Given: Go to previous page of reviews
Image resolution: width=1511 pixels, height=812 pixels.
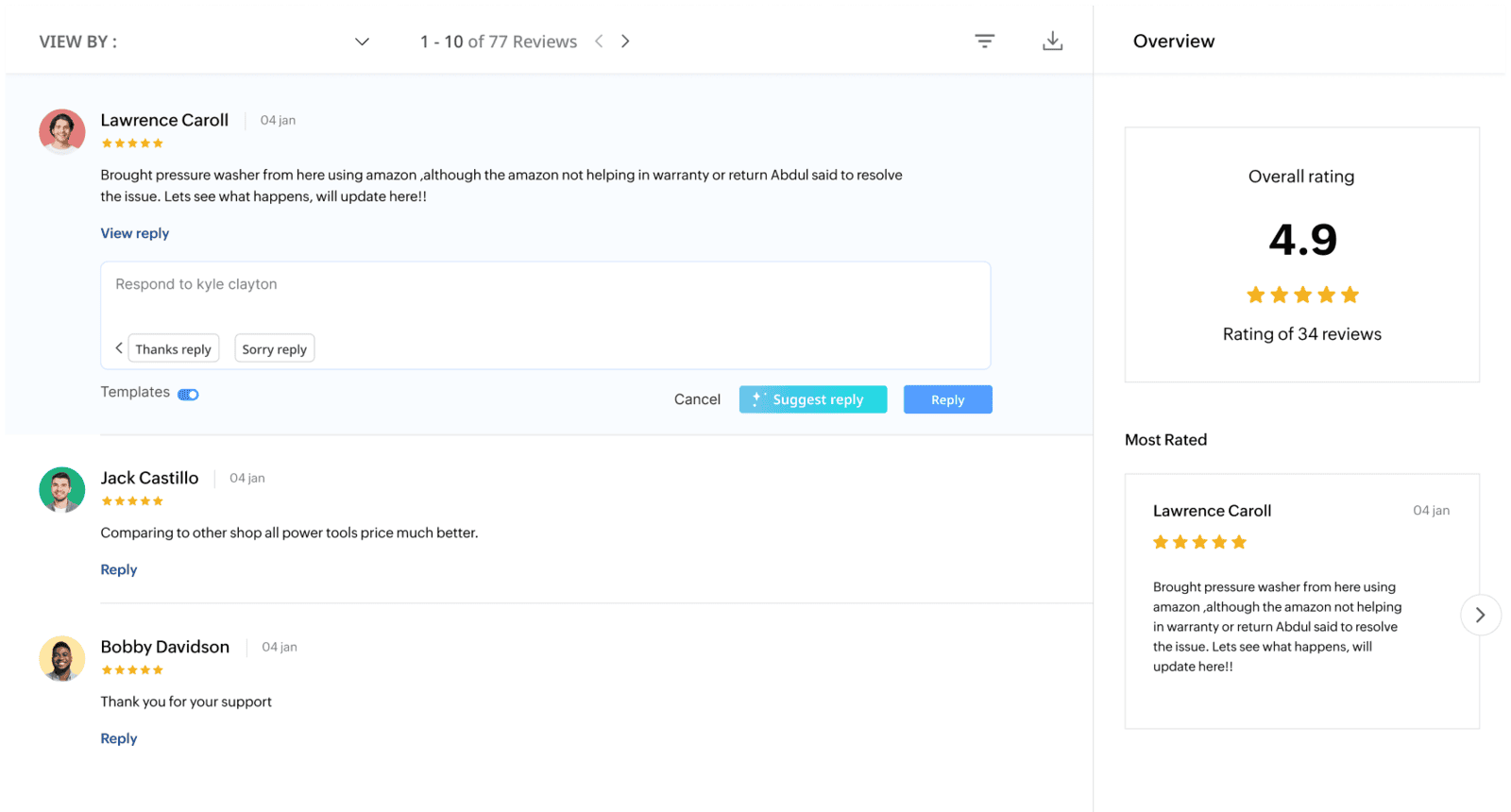Looking at the screenshot, I should [x=599, y=42].
